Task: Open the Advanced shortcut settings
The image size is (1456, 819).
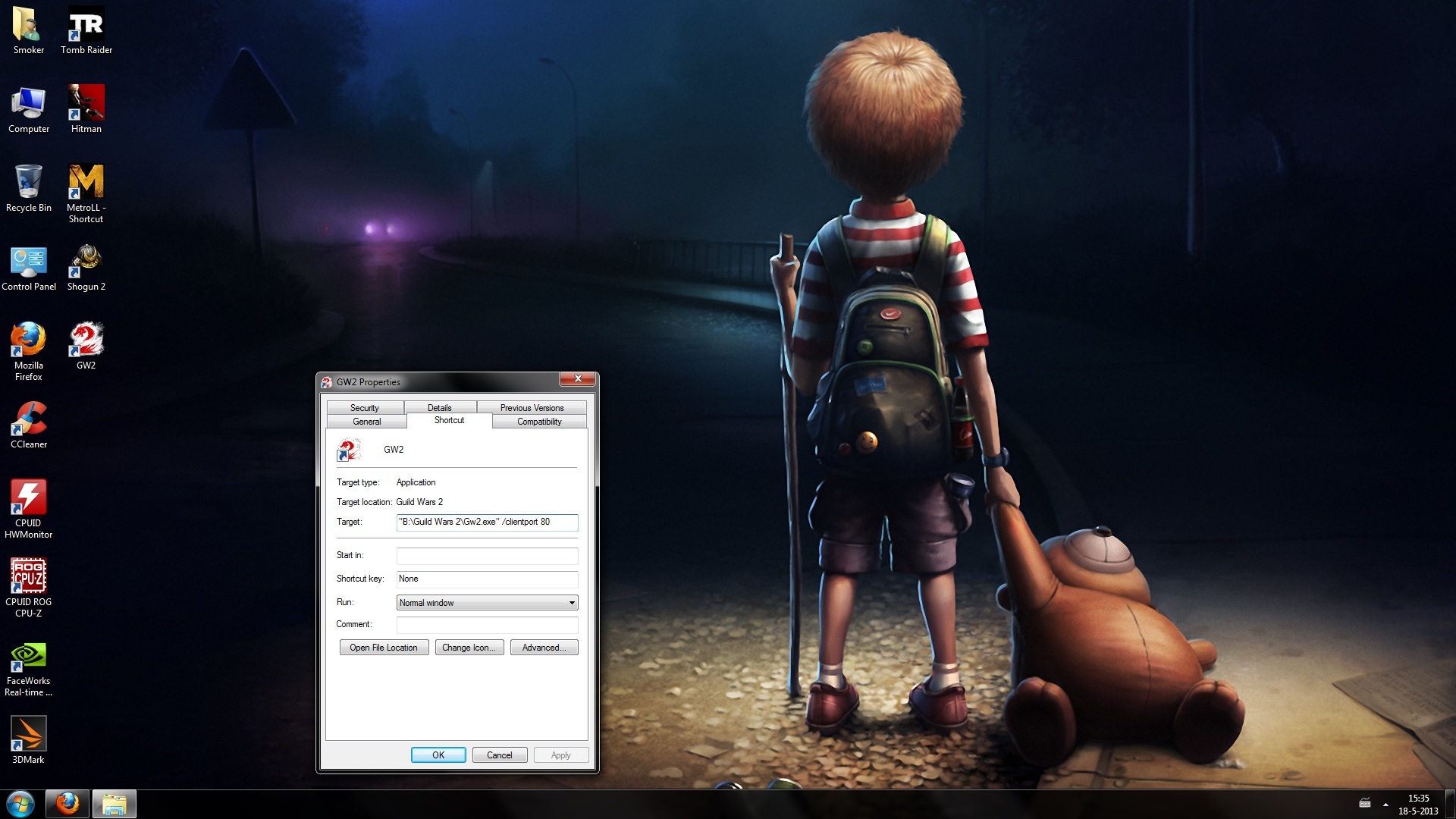Action: (544, 648)
